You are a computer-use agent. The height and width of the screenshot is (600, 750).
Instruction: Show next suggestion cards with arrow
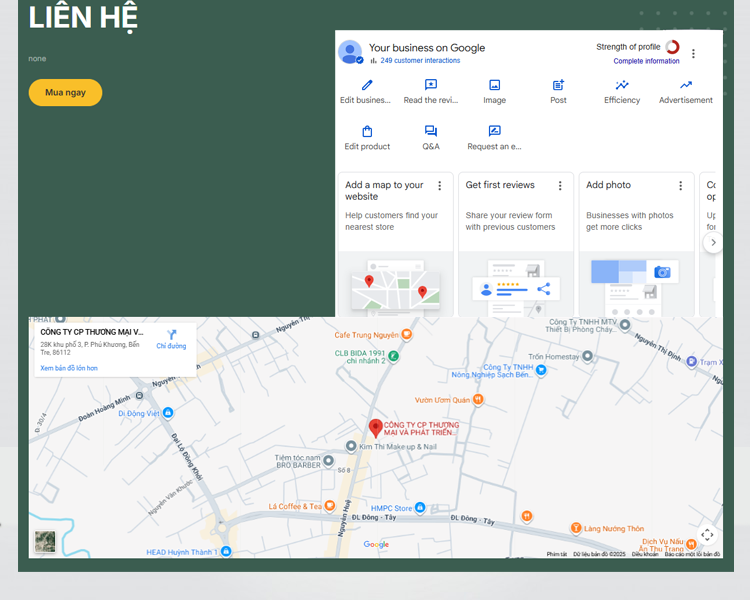(713, 243)
